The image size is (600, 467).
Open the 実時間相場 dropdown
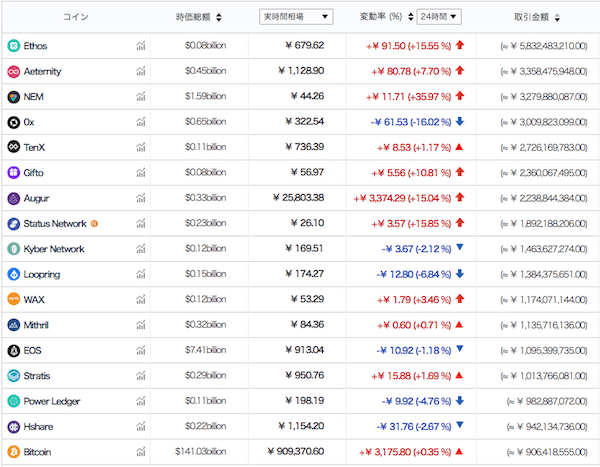click(296, 17)
